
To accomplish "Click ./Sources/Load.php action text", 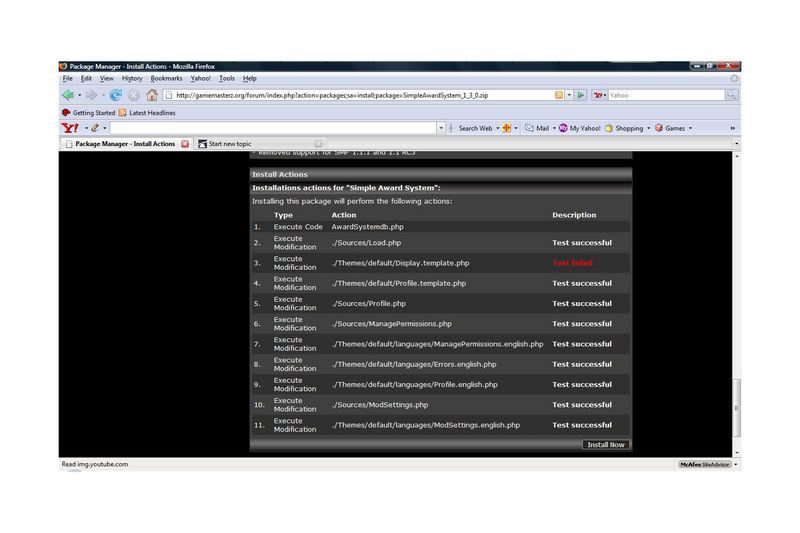I will click(366, 243).
